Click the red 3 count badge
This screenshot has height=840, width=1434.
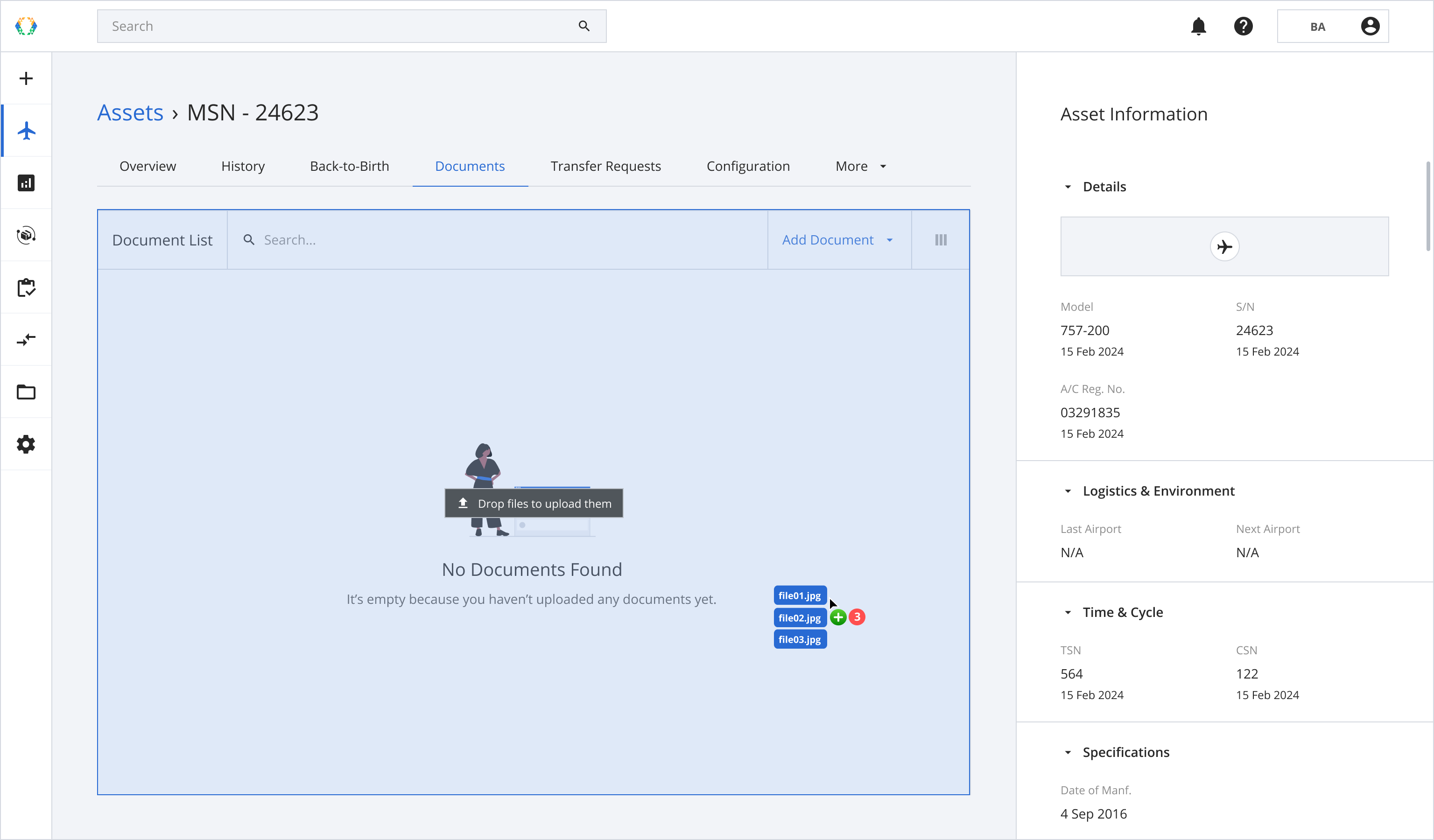coord(857,617)
